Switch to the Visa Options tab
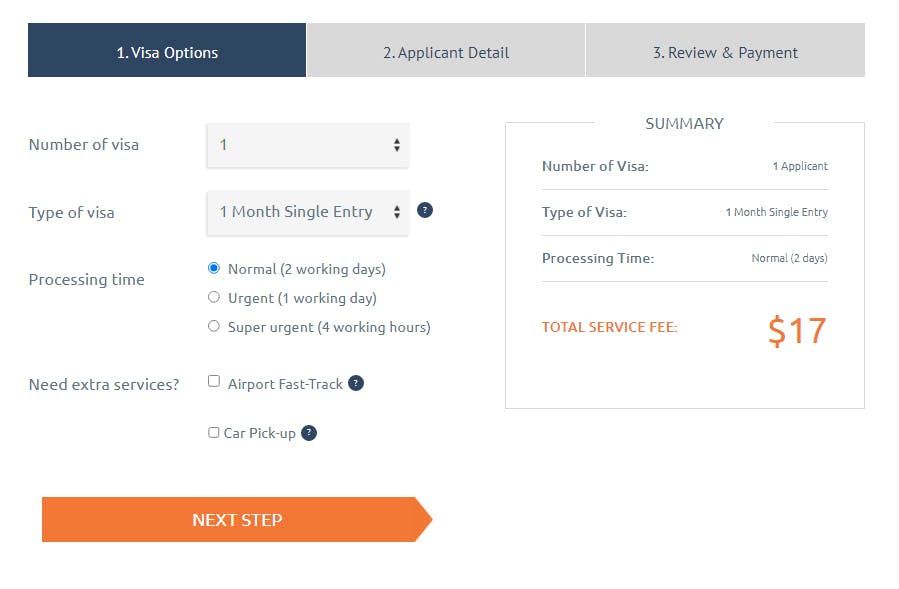 [x=167, y=50]
